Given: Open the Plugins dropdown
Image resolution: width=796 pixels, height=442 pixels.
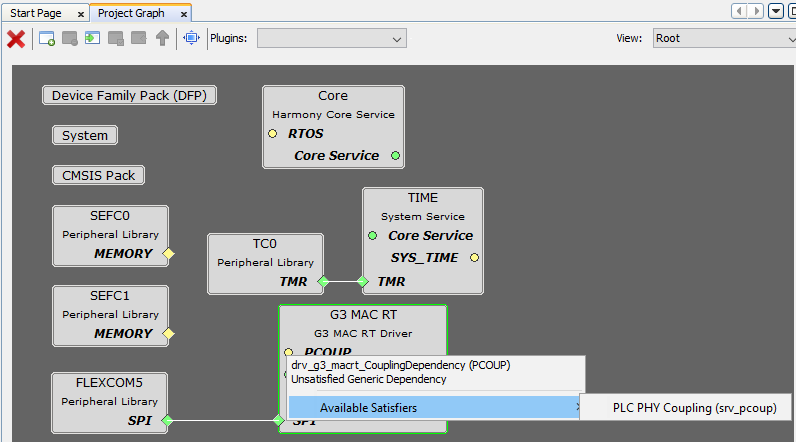Looking at the screenshot, I should [331, 39].
